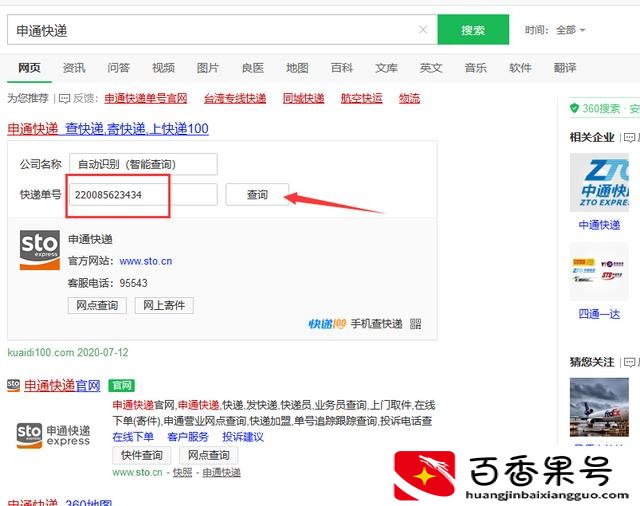Click the 快递100 logo
The height and width of the screenshot is (506, 640).
coord(327,324)
